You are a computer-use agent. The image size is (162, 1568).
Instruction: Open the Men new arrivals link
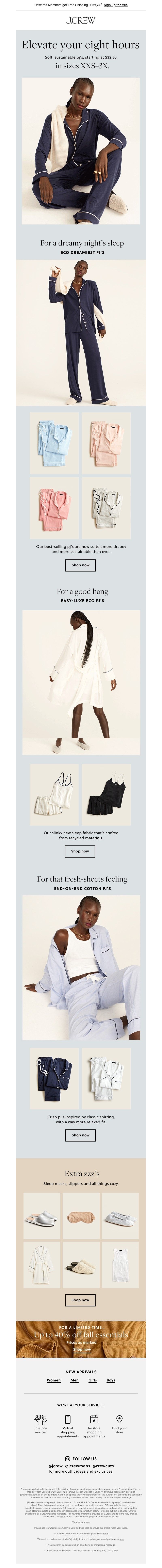(x=74, y=1380)
